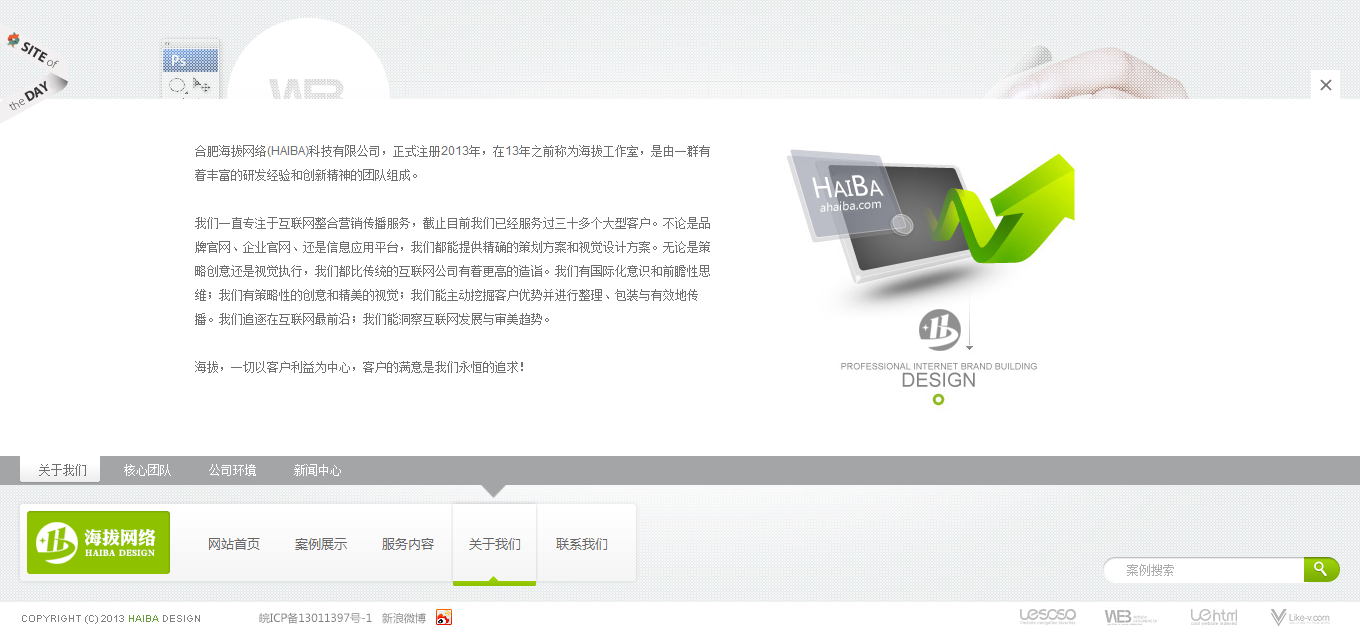Click the Like-v.com footer partner logo
Viewport: 1360px width, 632px height.
[1299, 618]
